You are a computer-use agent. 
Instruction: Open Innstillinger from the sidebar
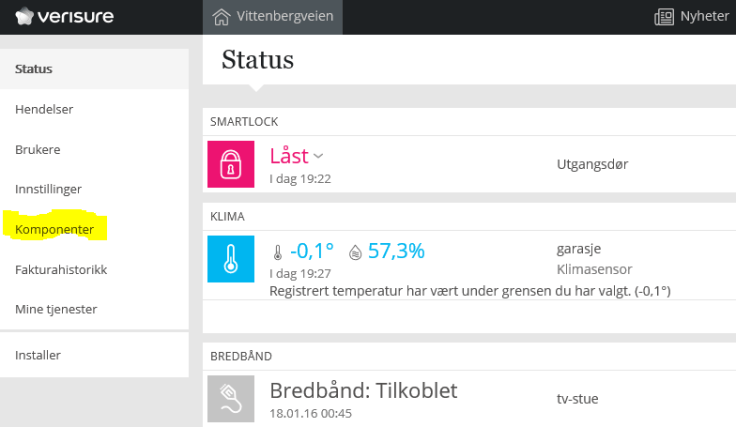coord(48,189)
